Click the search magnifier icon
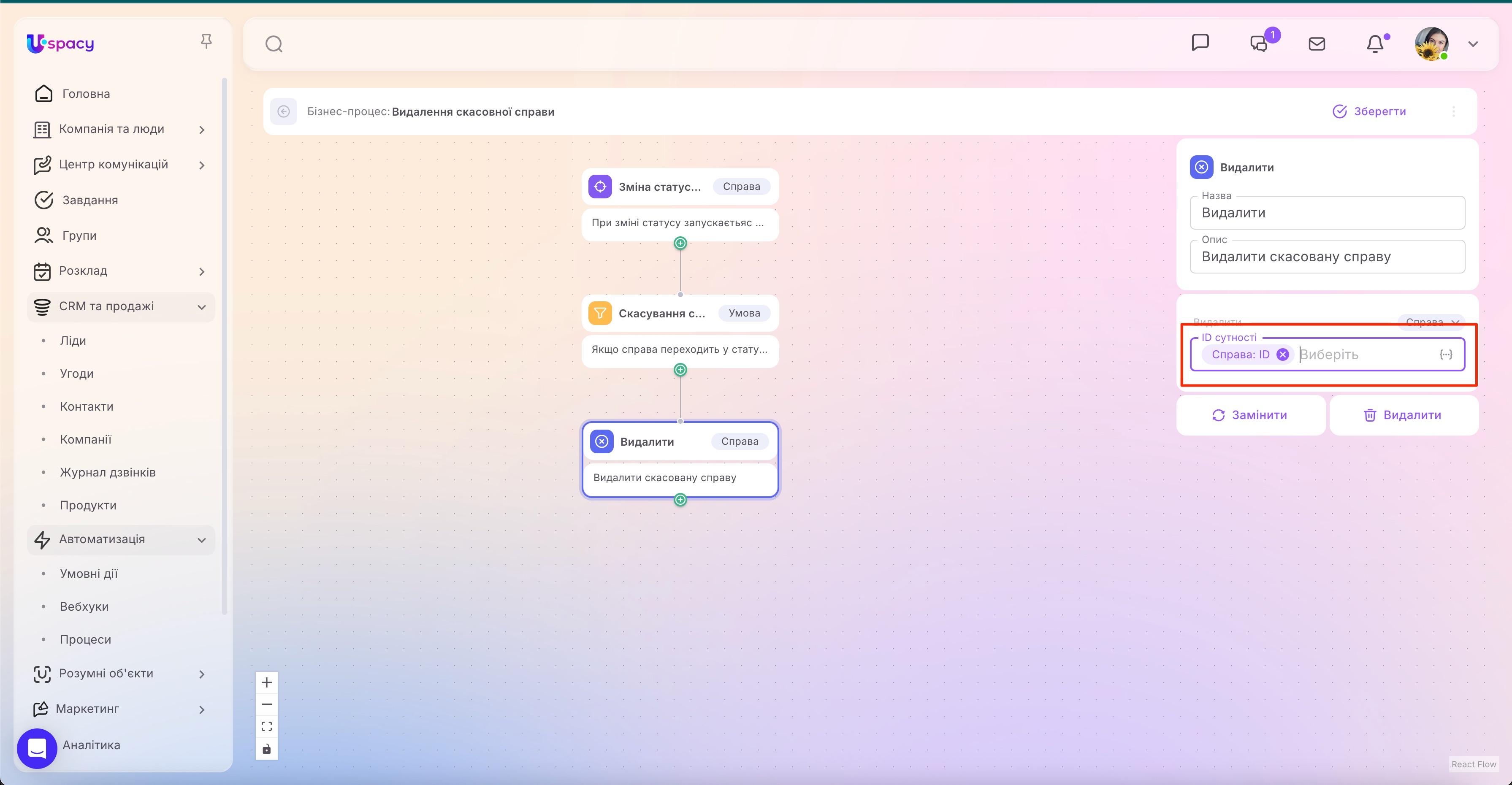This screenshot has width=1512, height=785. tap(274, 43)
